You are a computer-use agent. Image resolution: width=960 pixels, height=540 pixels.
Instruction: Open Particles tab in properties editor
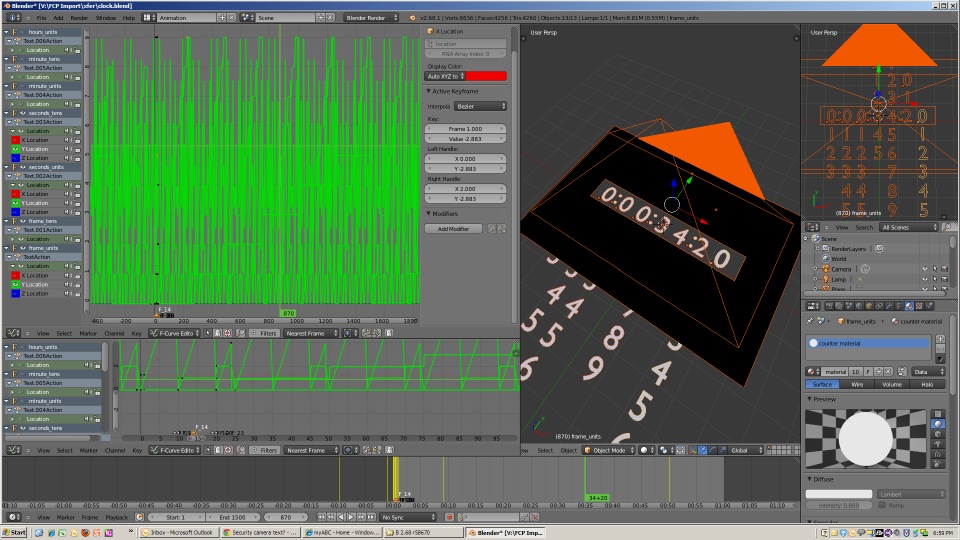click(929, 306)
